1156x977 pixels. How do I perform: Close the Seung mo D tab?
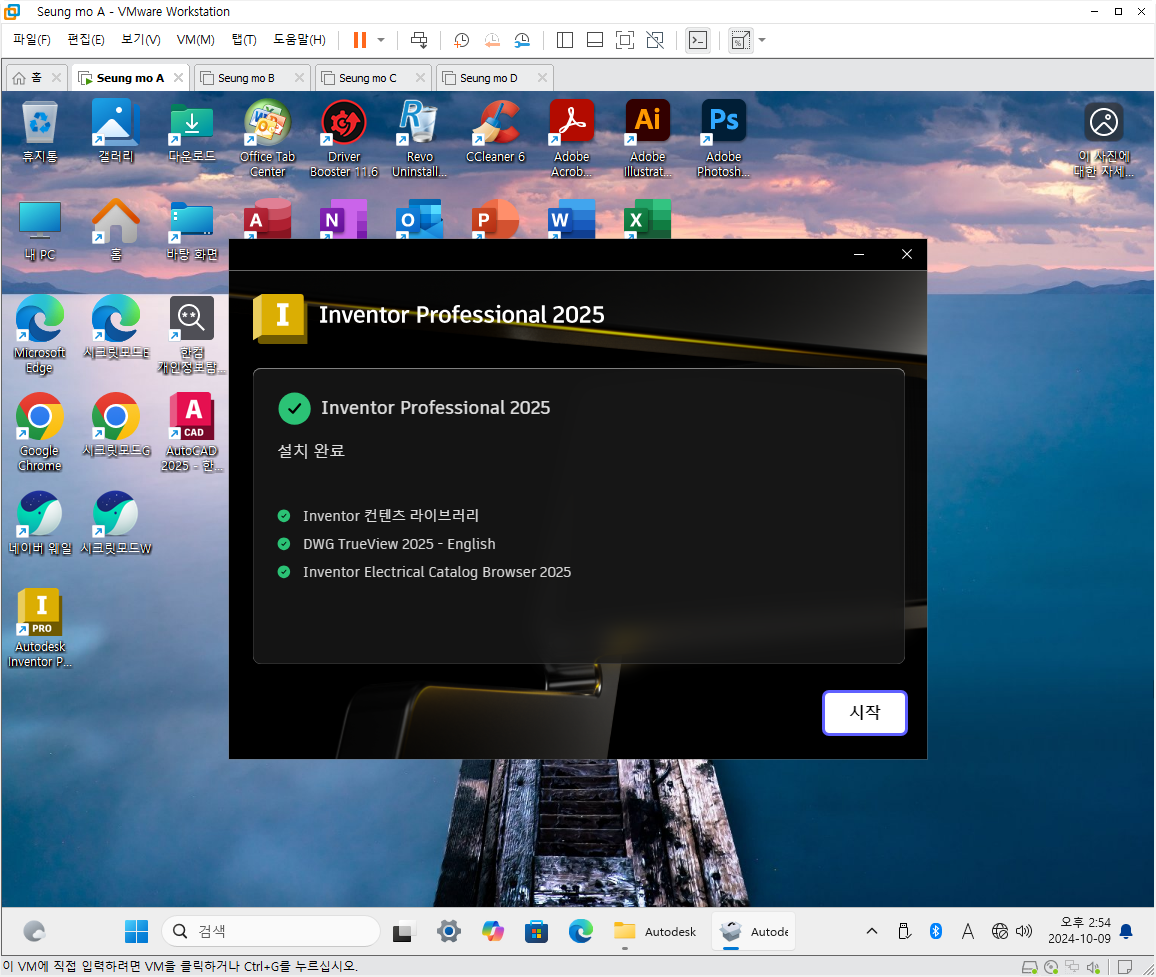543,77
